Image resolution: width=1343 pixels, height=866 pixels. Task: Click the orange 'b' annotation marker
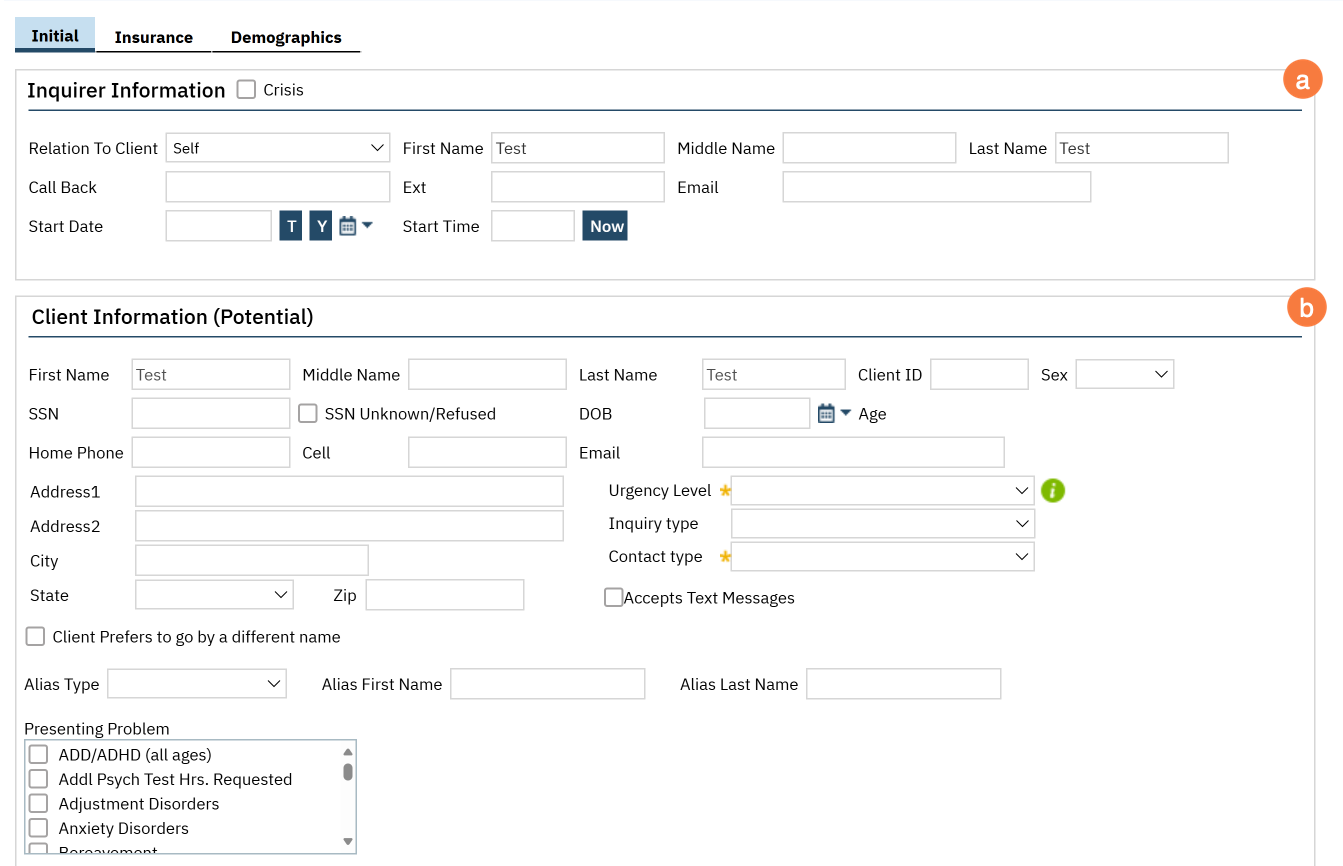[x=1306, y=309]
